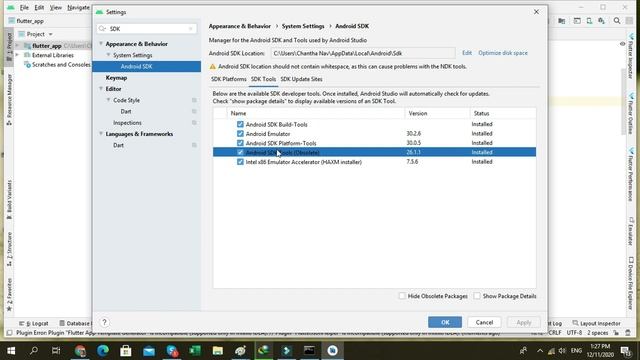This screenshot has height=360, width=640.
Task: Open File Explorer from taskbar
Action: coord(218,351)
